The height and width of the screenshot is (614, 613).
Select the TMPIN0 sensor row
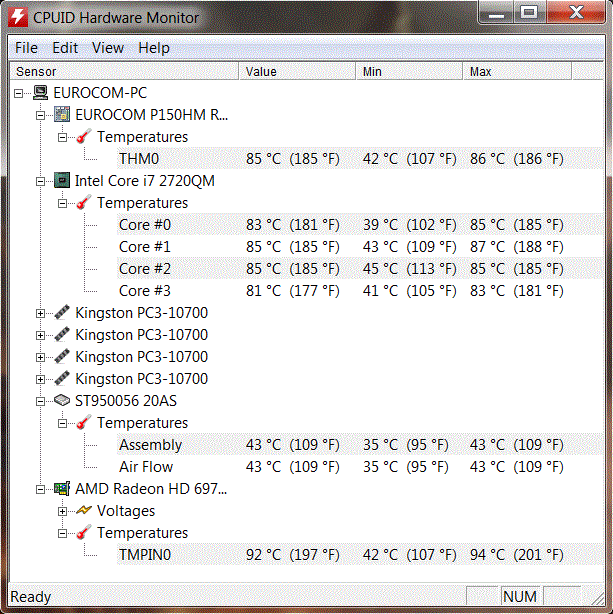360,554
